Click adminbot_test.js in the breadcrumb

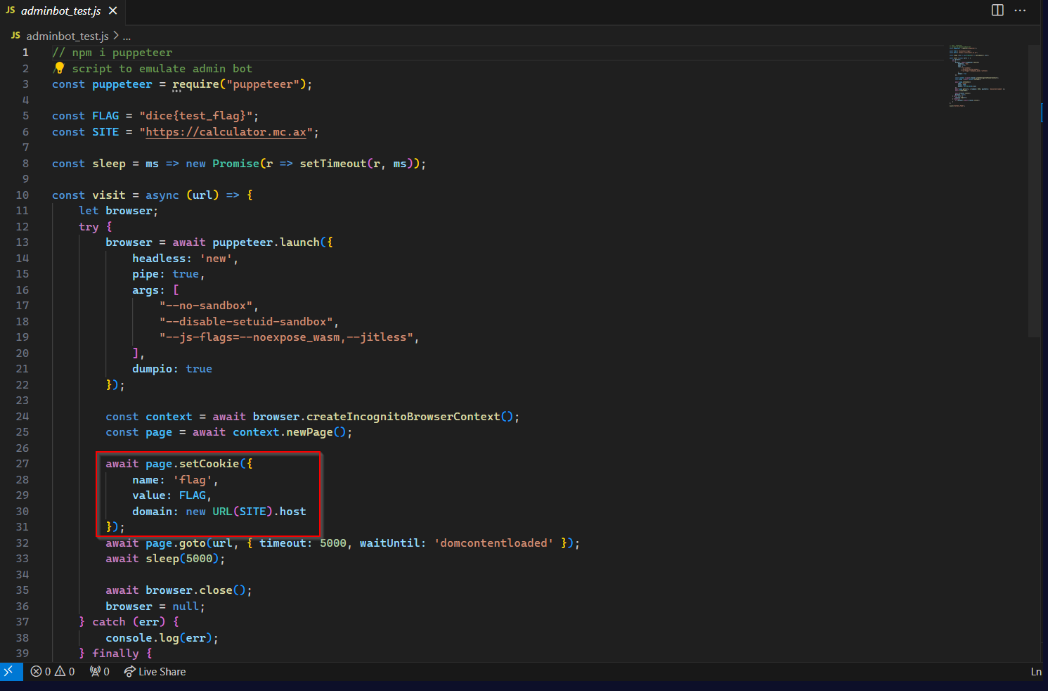click(x=68, y=35)
